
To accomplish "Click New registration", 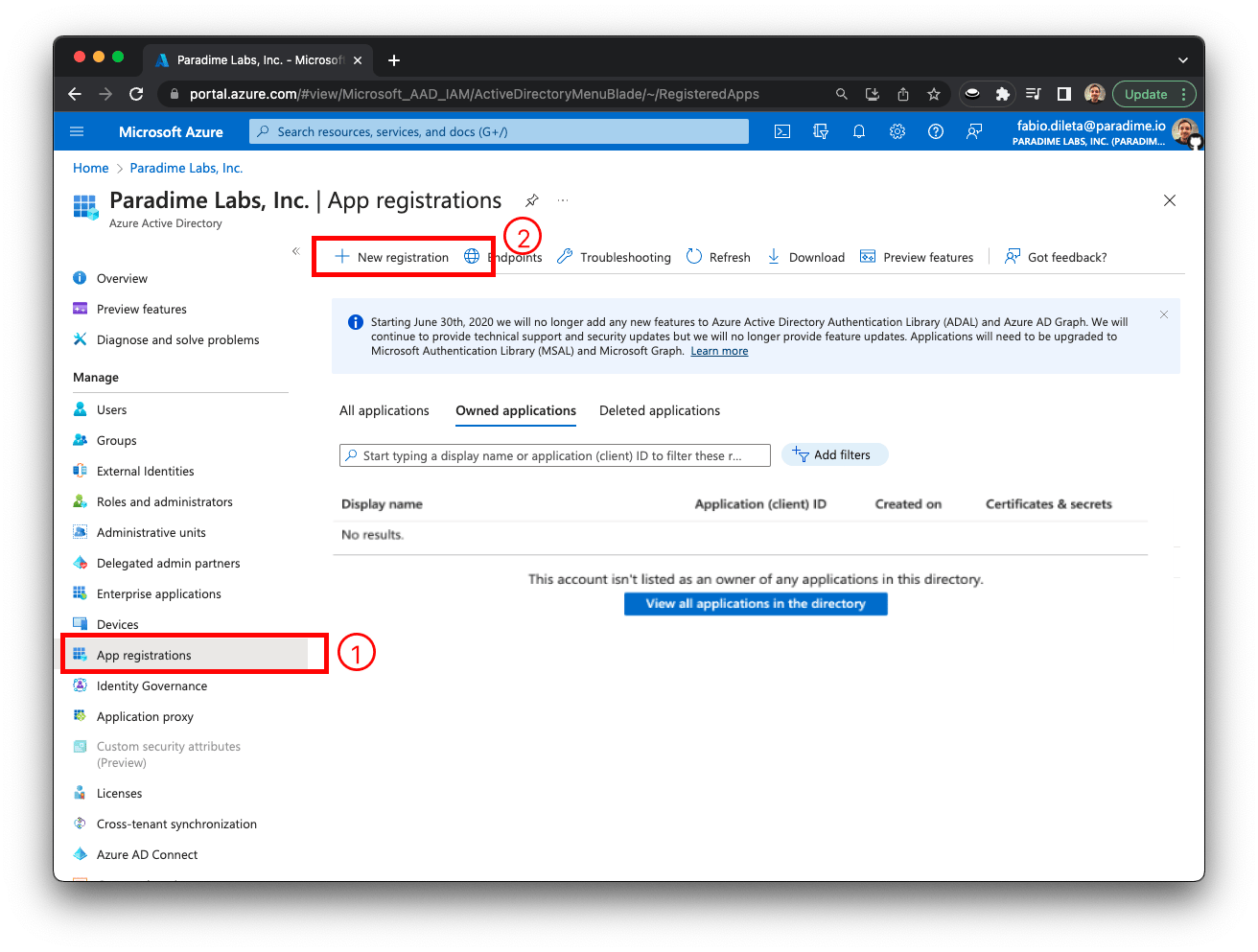I will [391, 257].
